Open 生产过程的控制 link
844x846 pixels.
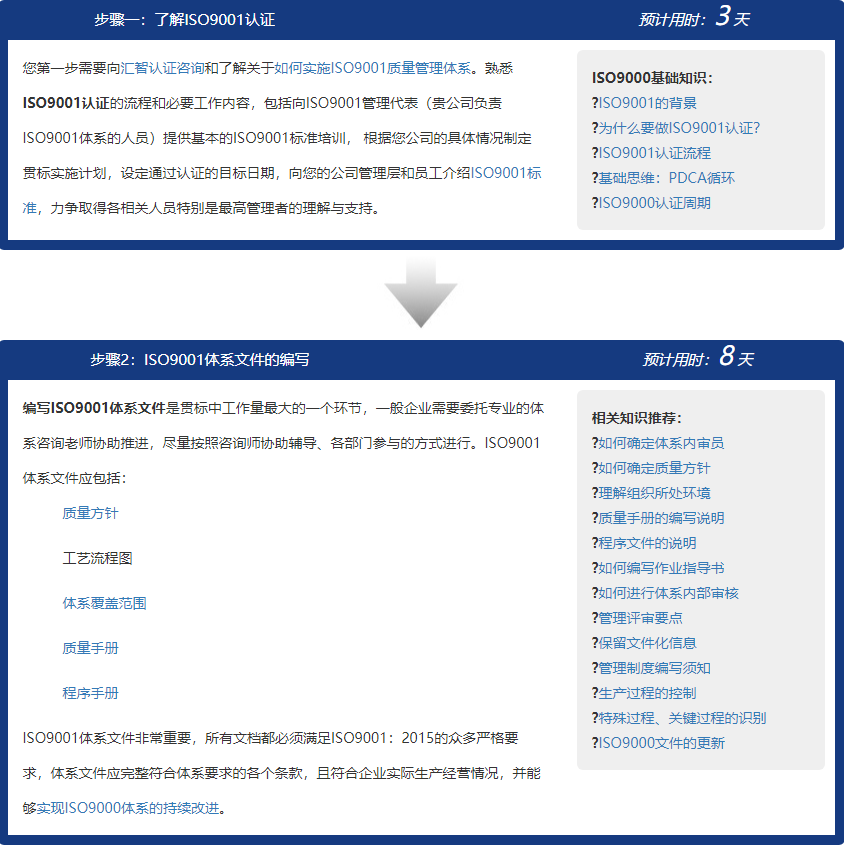(x=647, y=693)
